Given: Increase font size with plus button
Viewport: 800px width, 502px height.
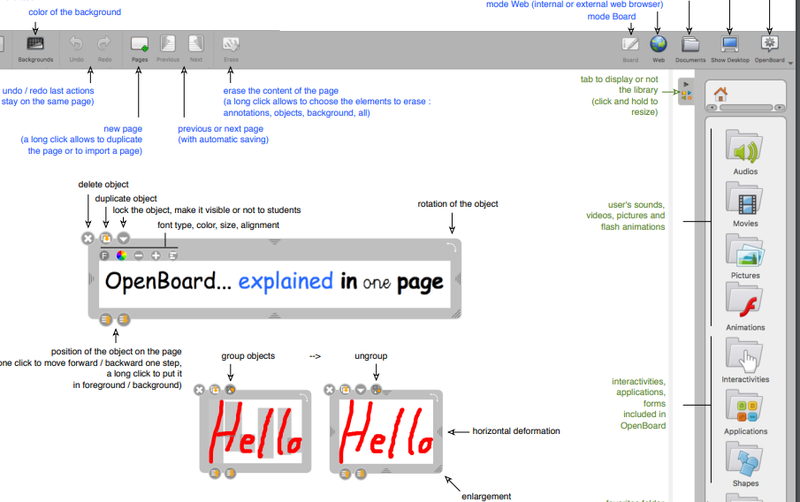Looking at the screenshot, I should (x=156, y=256).
